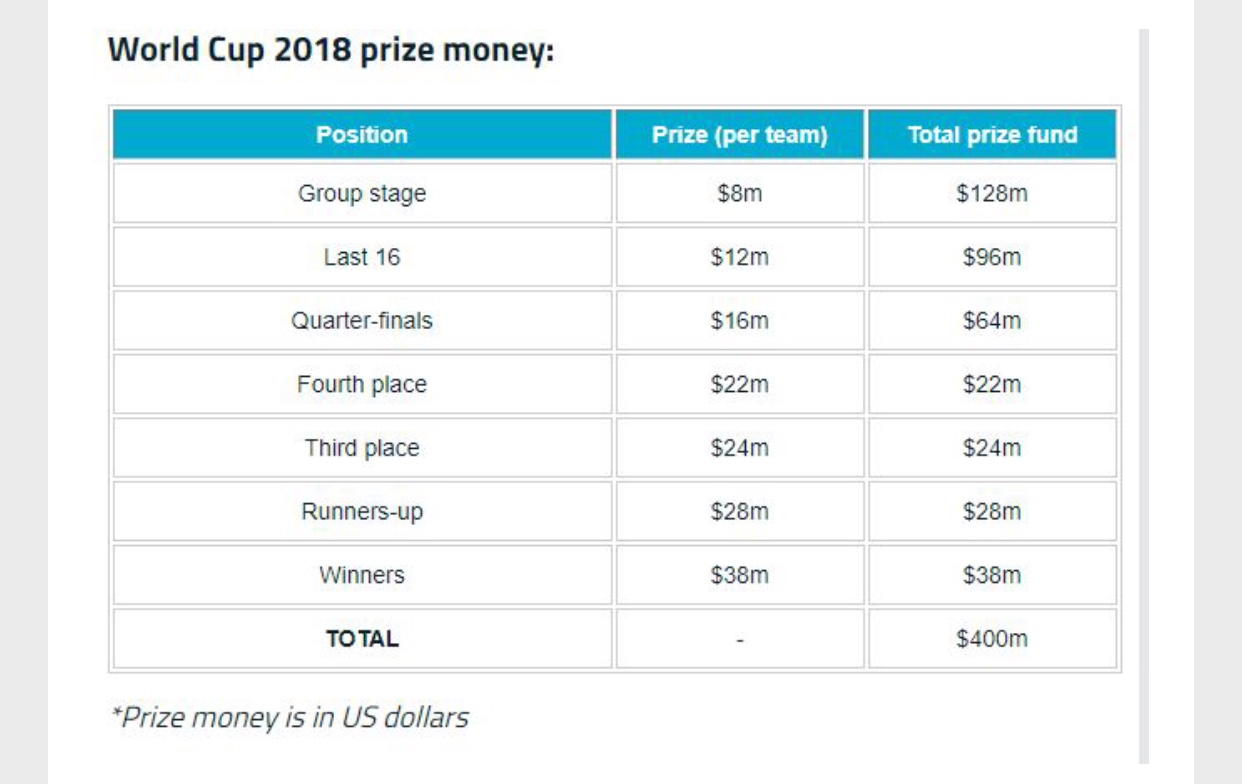Image resolution: width=1242 pixels, height=784 pixels.
Task: Click the bold TOTAL cell
Action: point(362,638)
